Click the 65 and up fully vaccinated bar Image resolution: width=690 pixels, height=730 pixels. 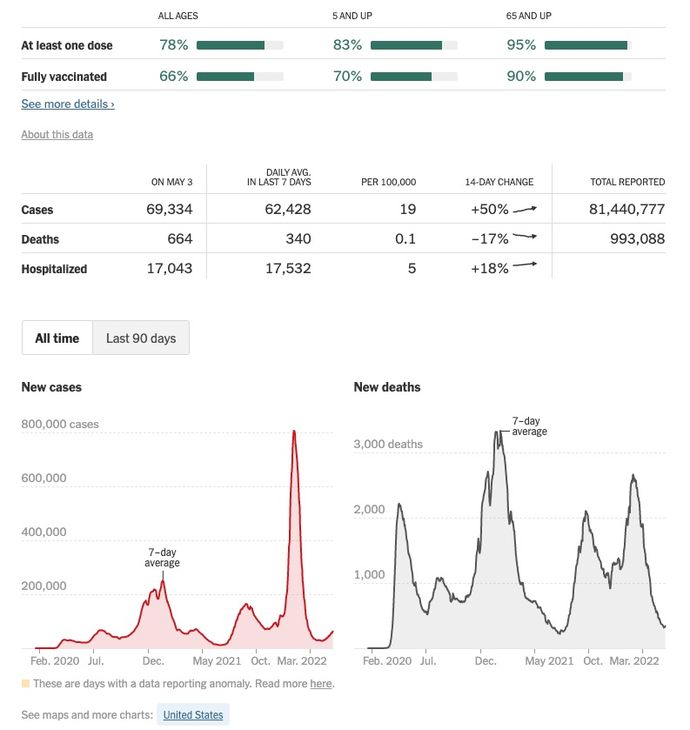coord(587,76)
